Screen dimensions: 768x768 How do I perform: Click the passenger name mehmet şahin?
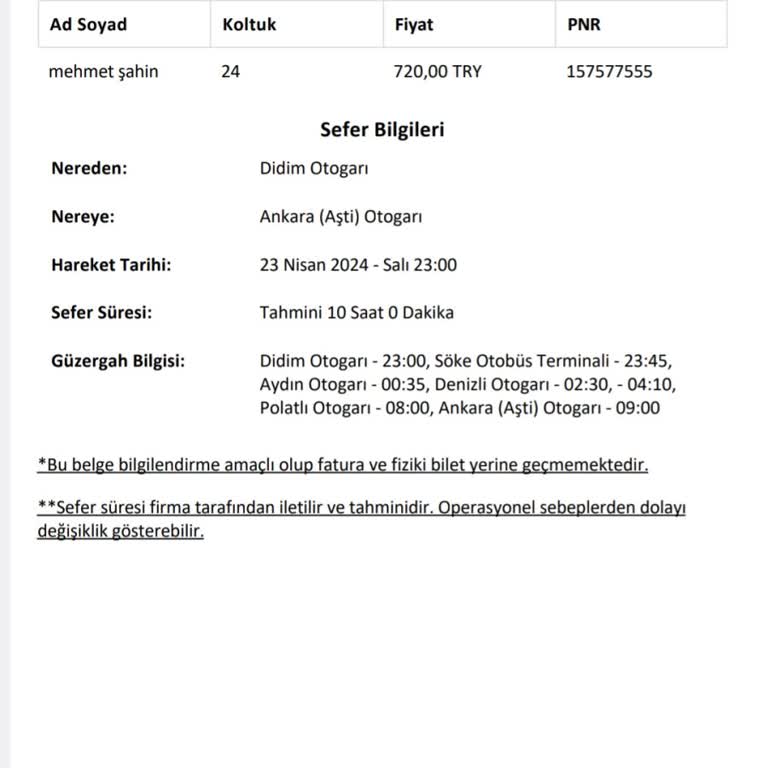pyautogui.click(x=103, y=72)
